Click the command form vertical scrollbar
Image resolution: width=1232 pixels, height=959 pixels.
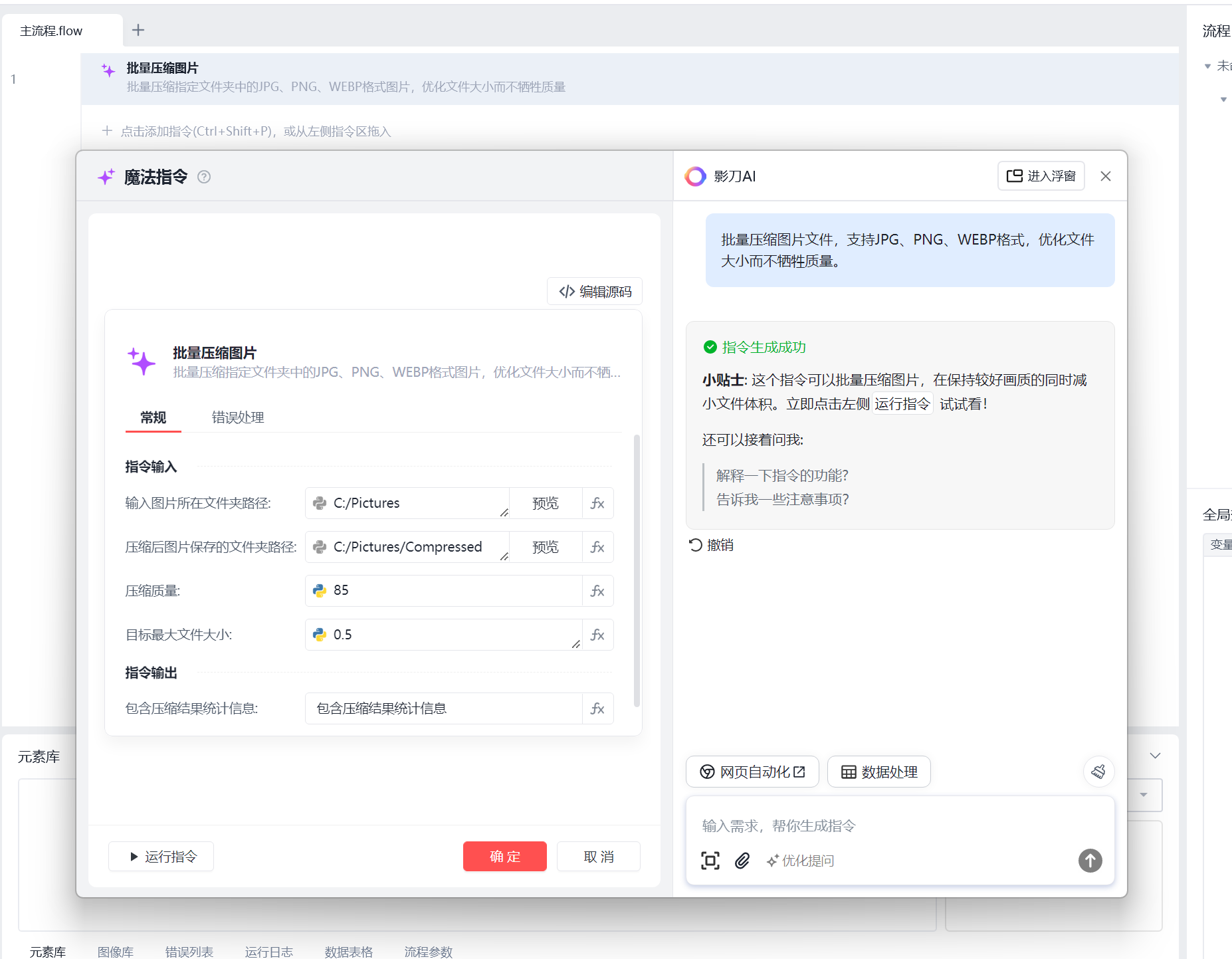(x=637, y=572)
